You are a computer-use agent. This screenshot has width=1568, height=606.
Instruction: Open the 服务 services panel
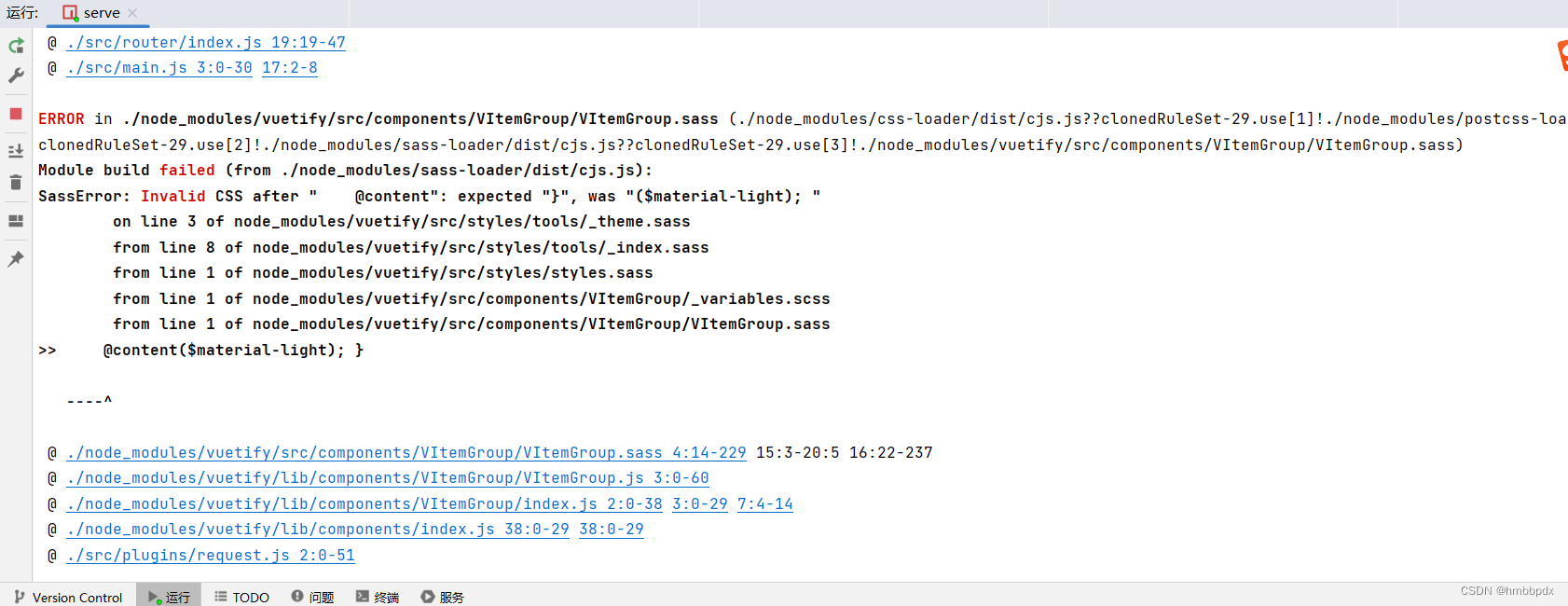pos(442,597)
